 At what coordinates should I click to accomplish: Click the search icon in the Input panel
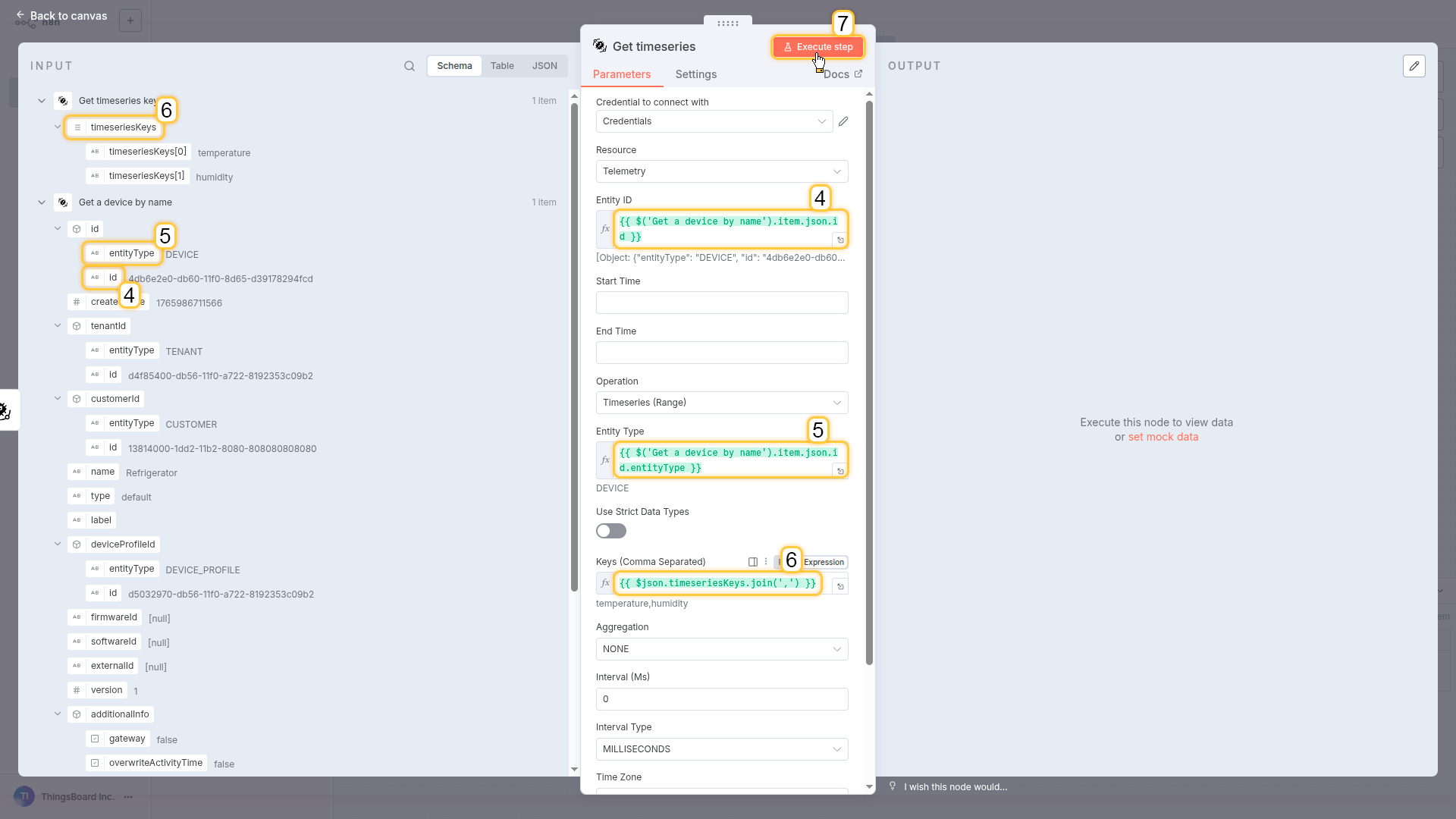tap(409, 66)
